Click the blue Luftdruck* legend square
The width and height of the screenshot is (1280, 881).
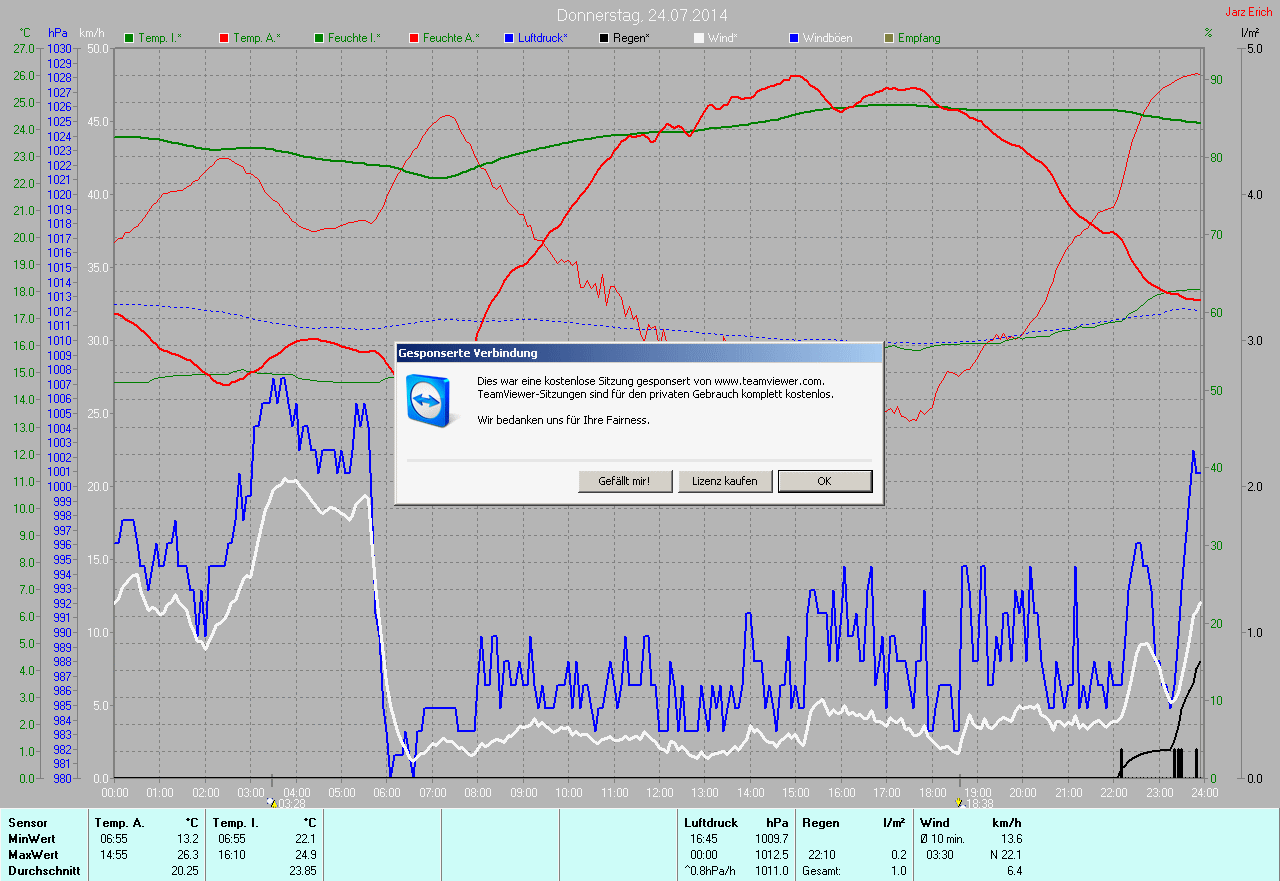pos(509,38)
